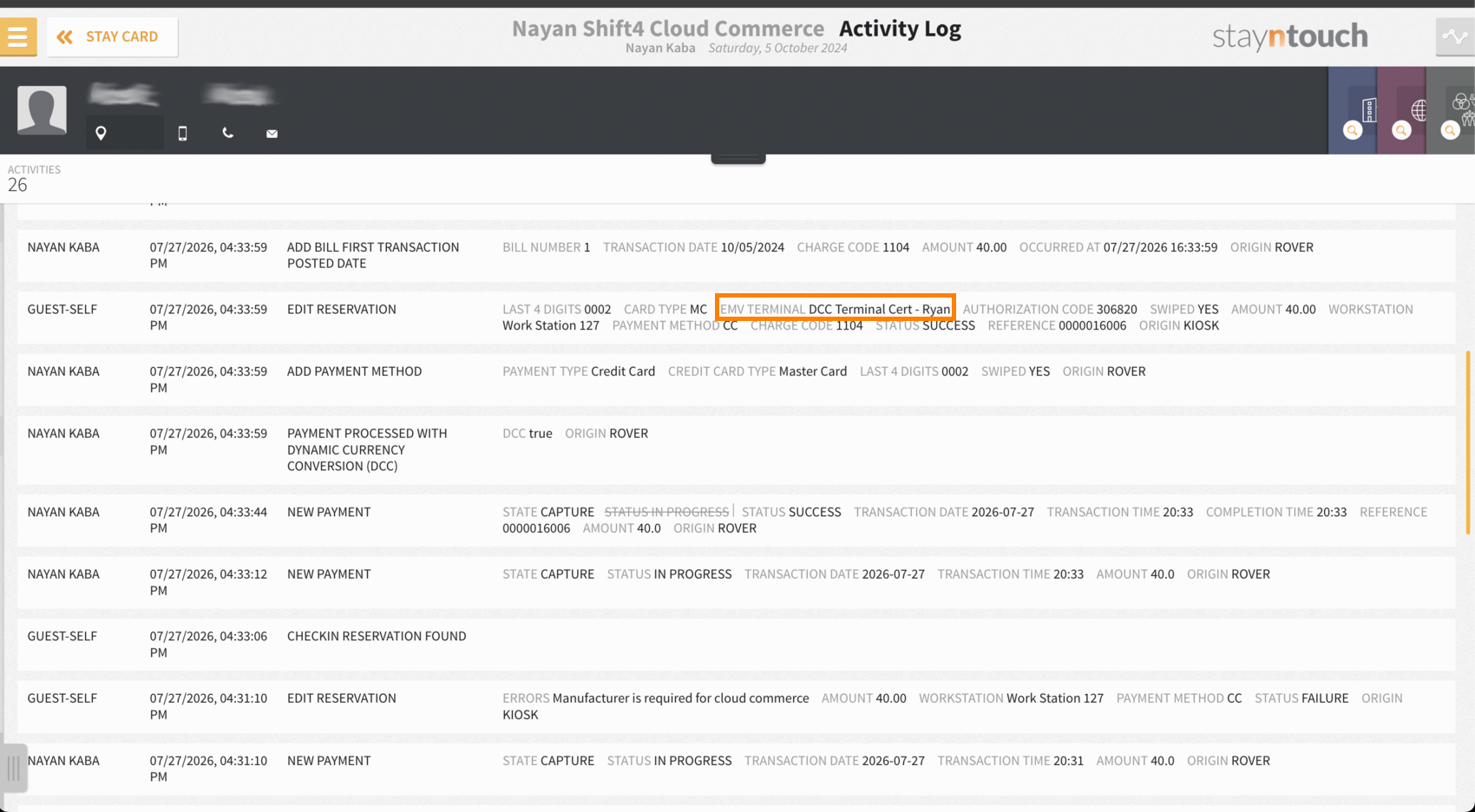Click timestamp 07/27/2026, 04:33:12 PM
The width and height of the screenshot is (1475, 812).
coord(208,582)
